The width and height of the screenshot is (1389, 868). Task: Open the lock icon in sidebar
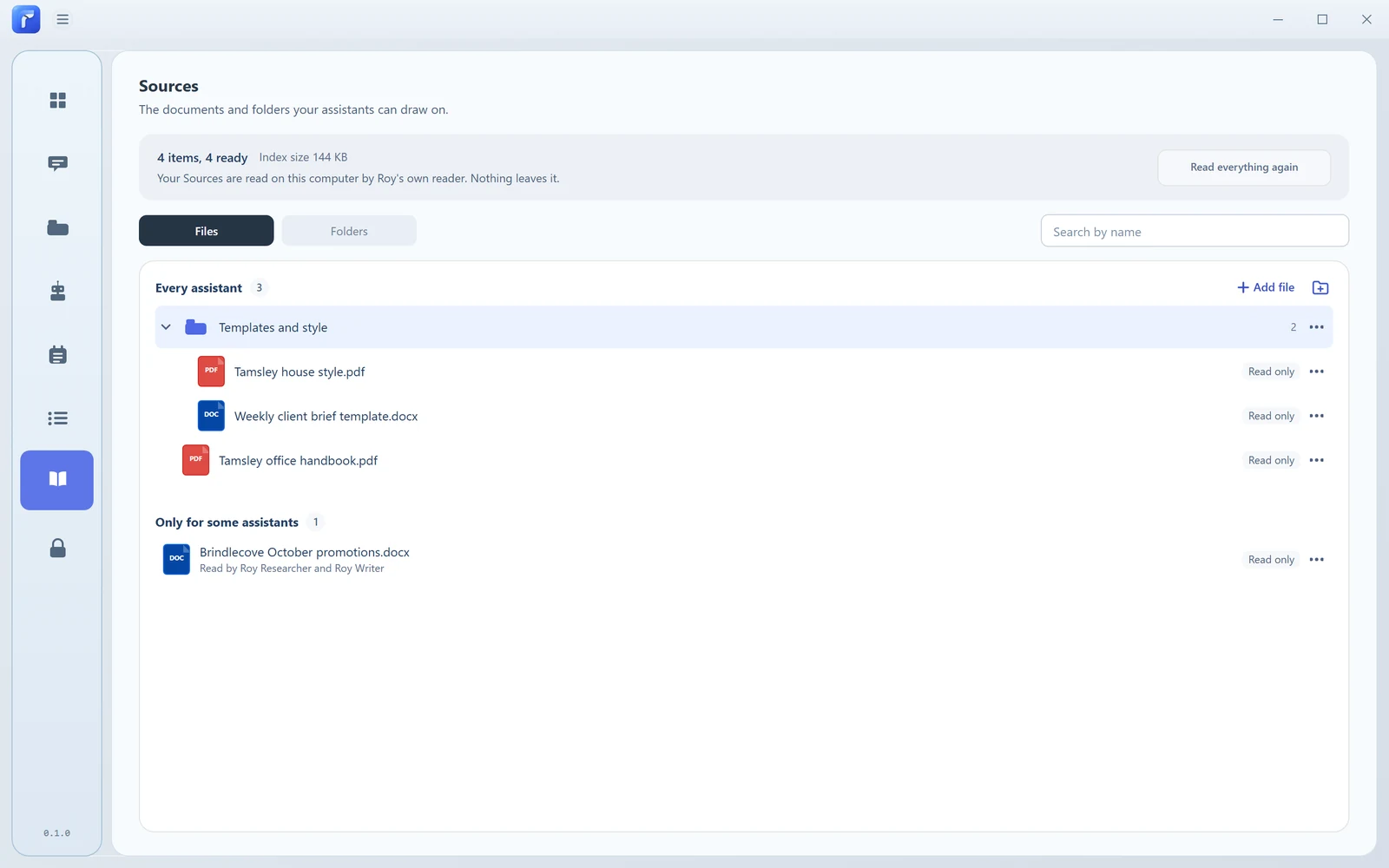click(x=57, y=548)
